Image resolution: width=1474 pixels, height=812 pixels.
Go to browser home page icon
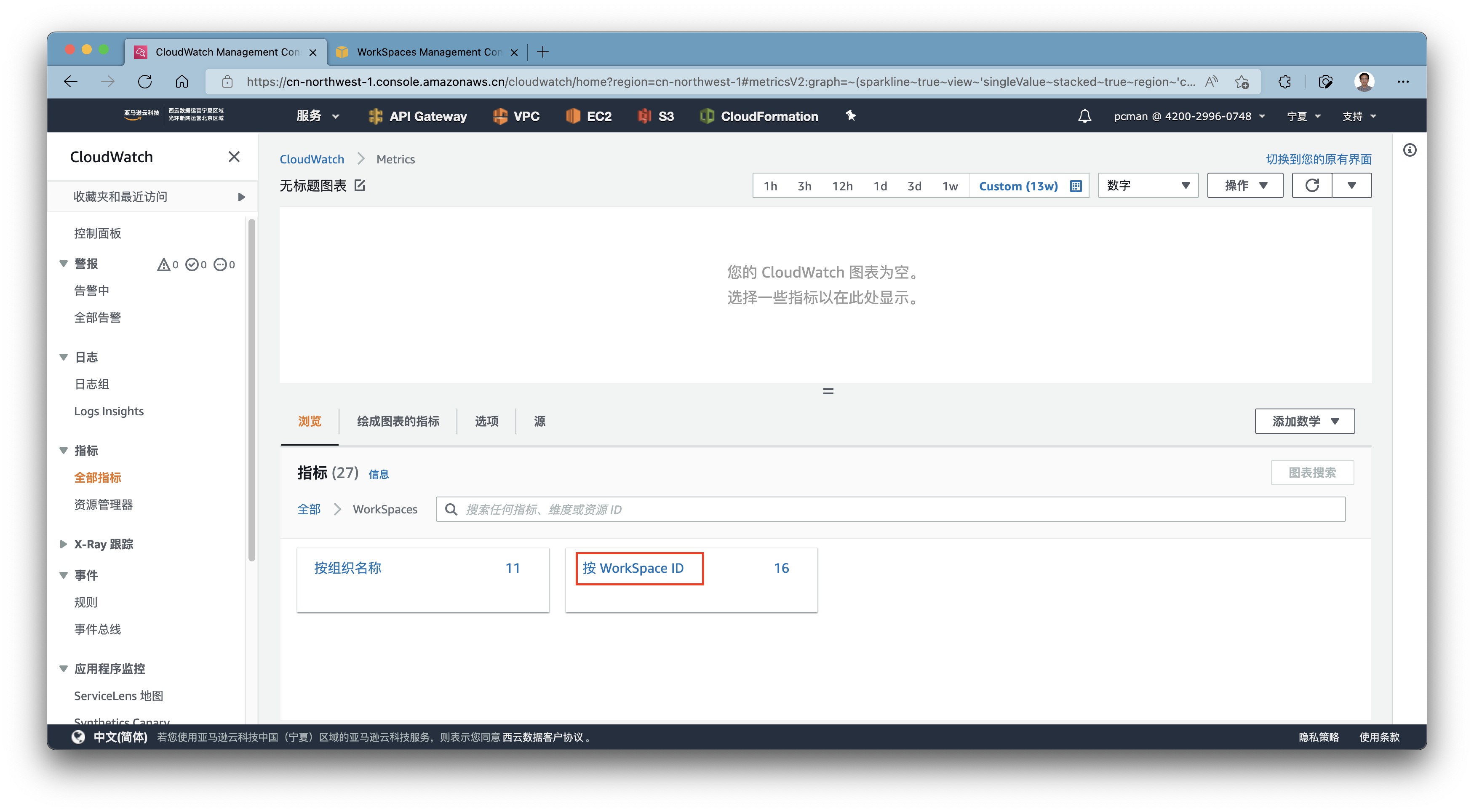click(x=182, y=82)
